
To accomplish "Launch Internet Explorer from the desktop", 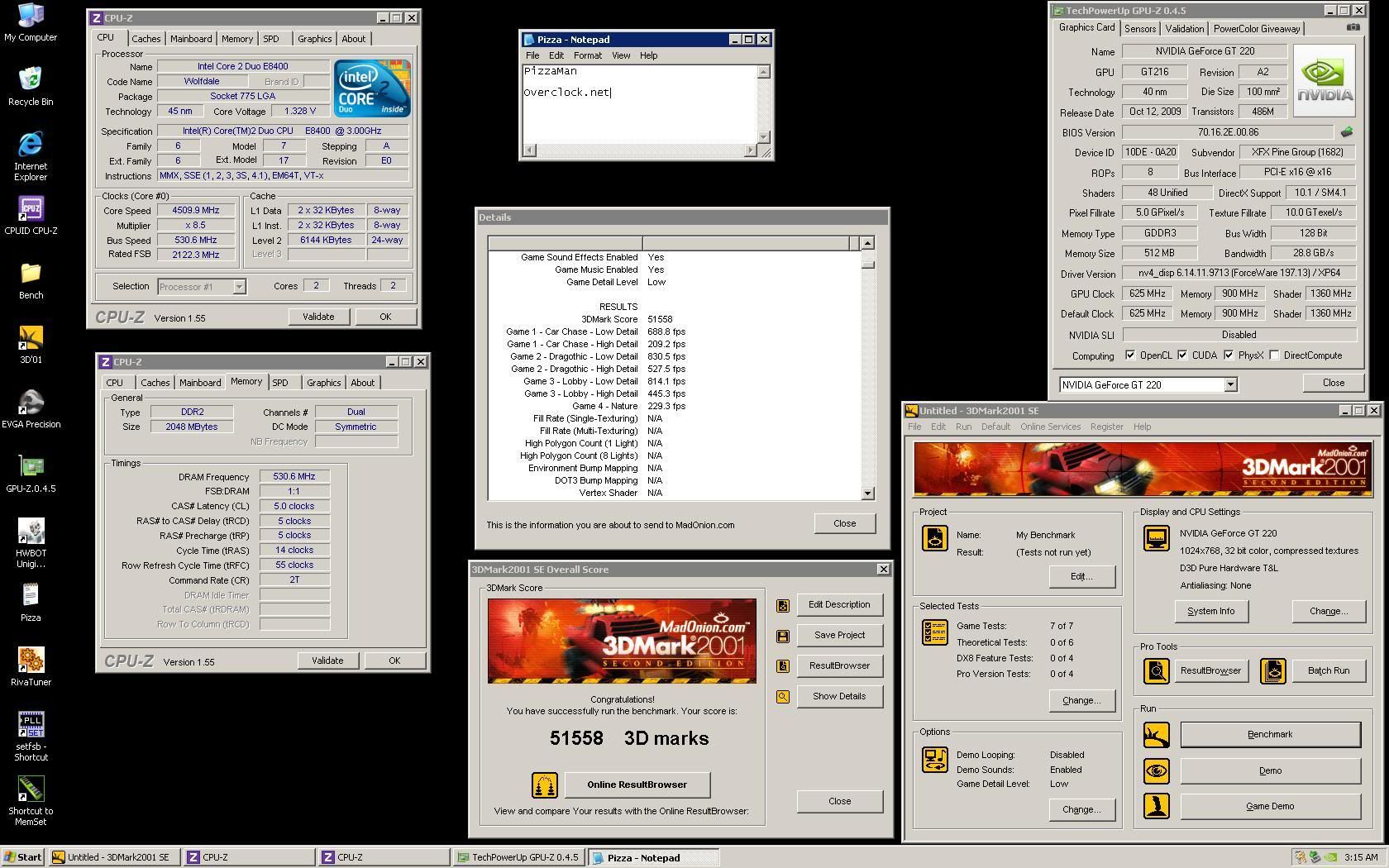I will [x=31, y=155].
